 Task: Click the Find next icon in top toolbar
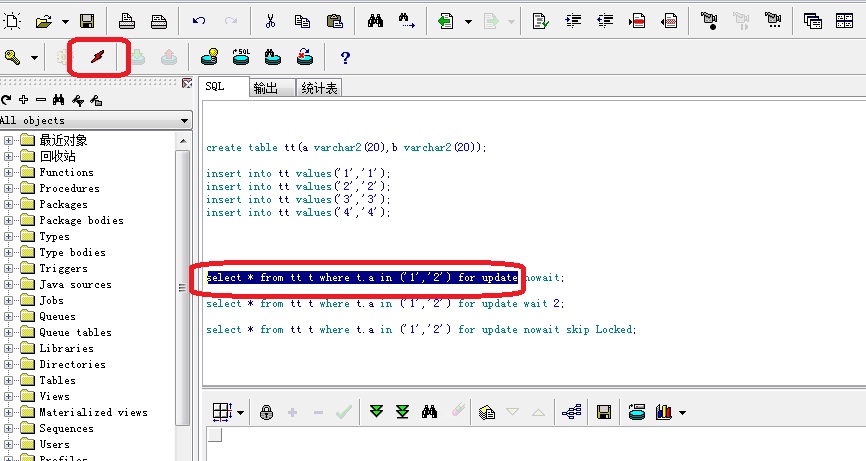[x=407, y=21]
